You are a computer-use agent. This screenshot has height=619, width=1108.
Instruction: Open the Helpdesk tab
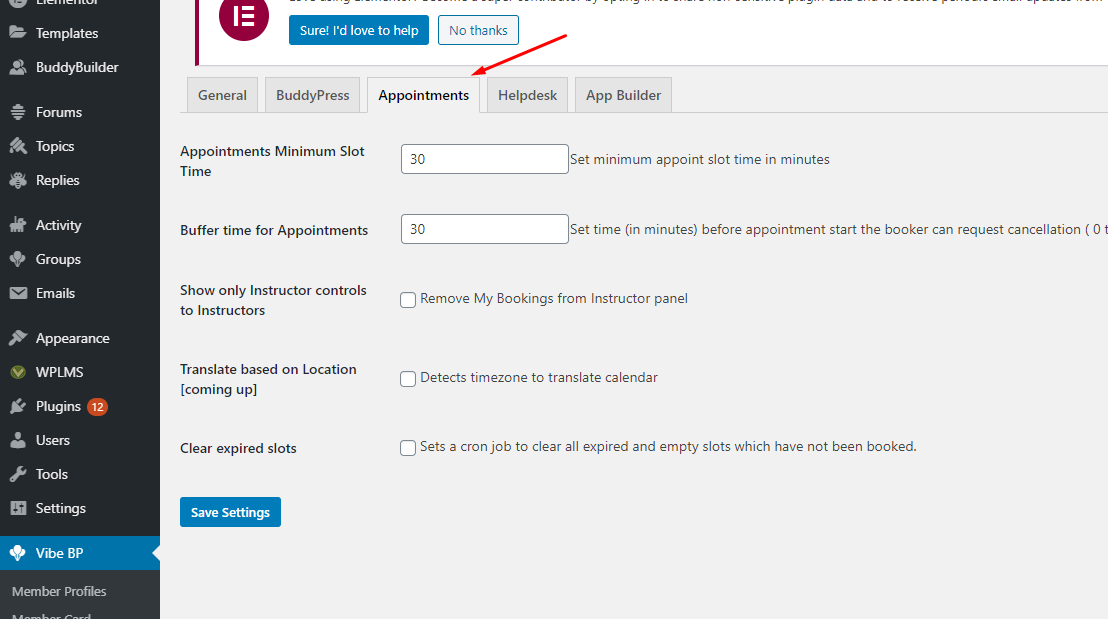tap(527, 95)
